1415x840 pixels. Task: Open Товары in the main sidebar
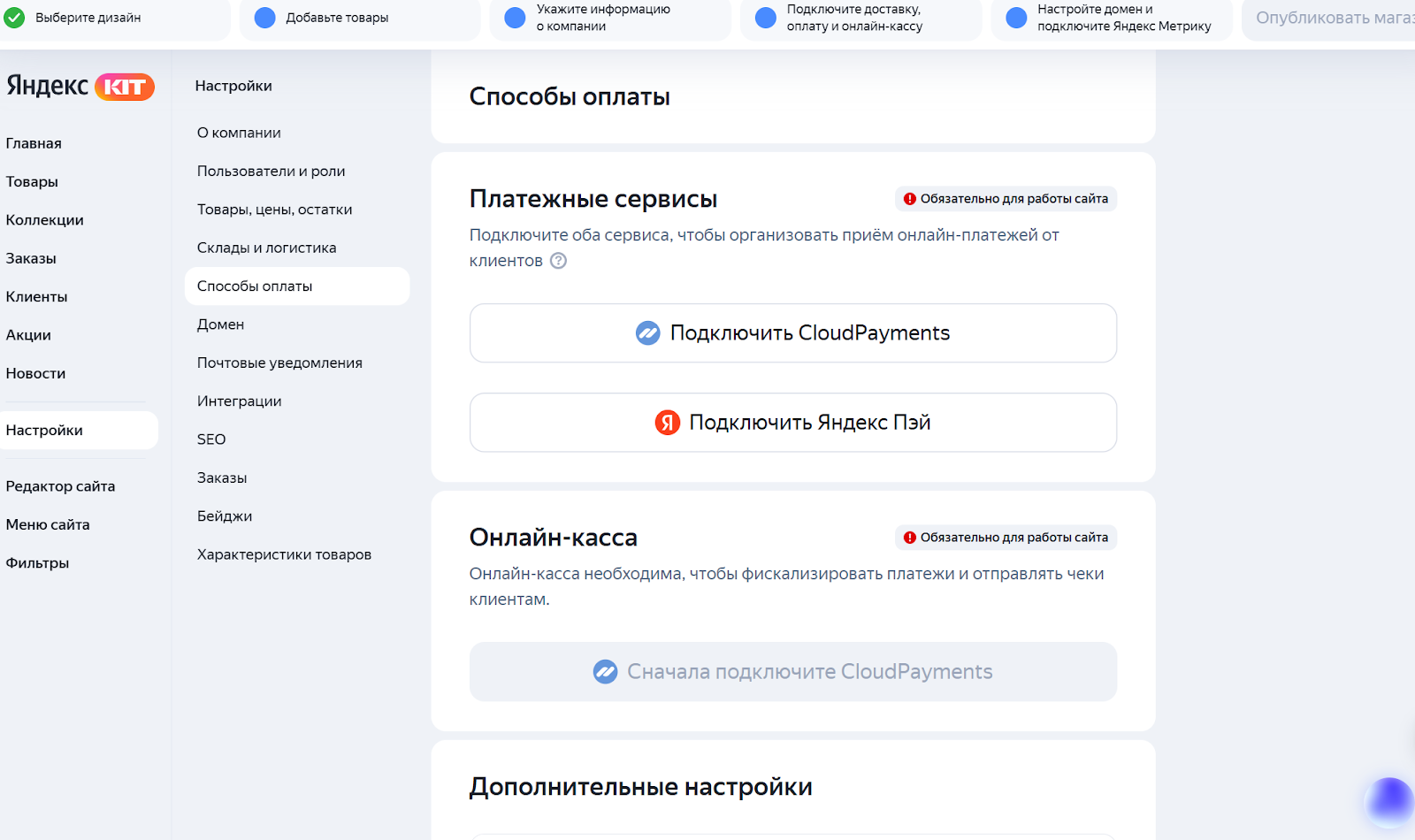32,182
